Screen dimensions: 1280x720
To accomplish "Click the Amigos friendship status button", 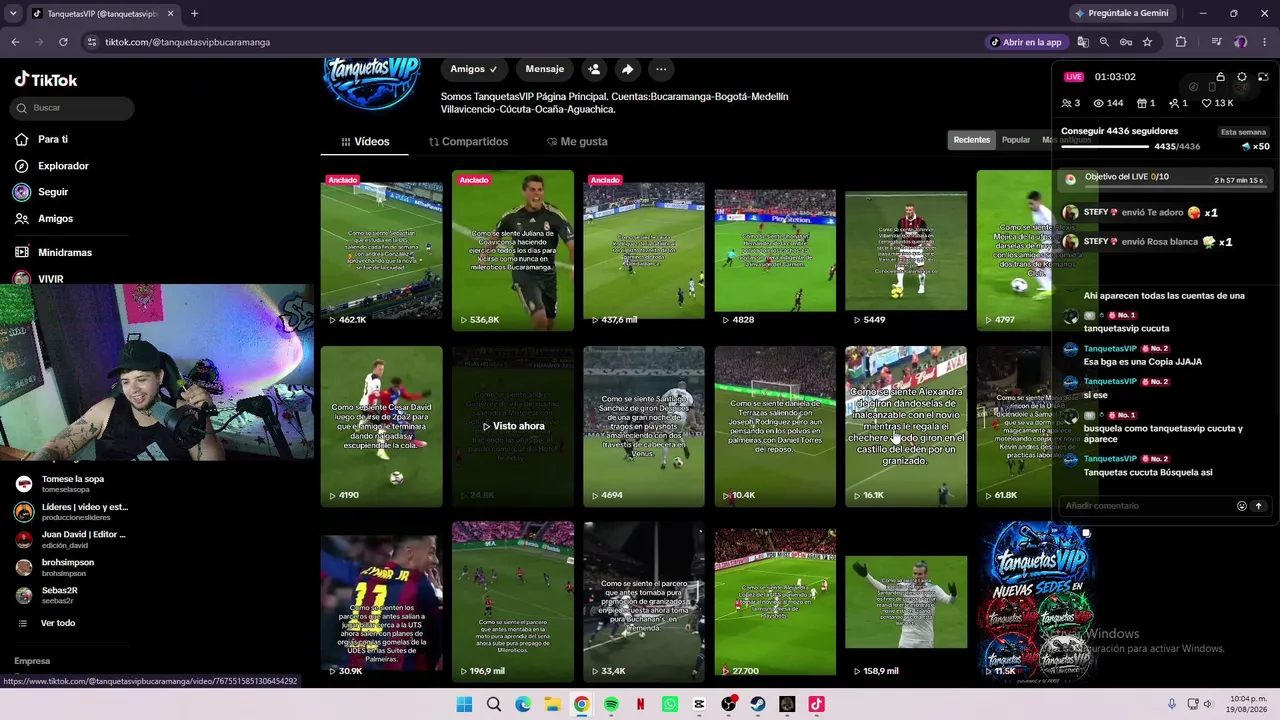I will tap(474, 69).
